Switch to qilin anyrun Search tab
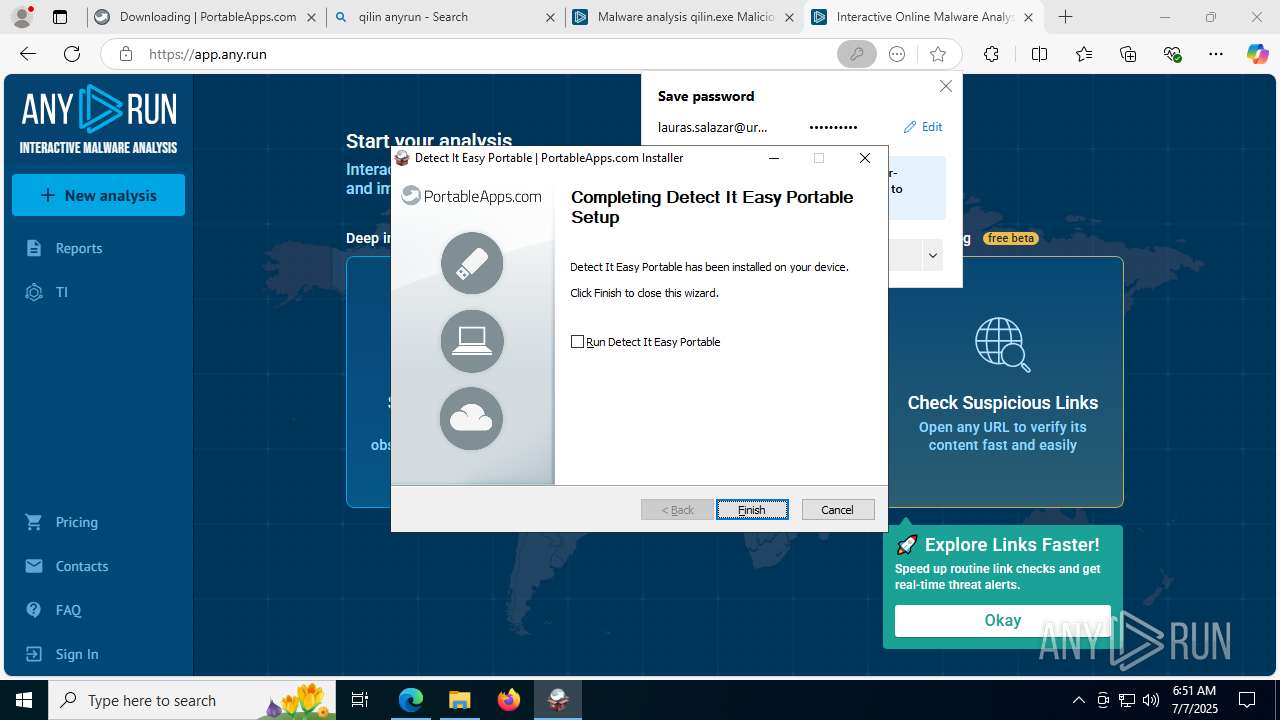Screen dimensions: 1280x720 [446, 17]
